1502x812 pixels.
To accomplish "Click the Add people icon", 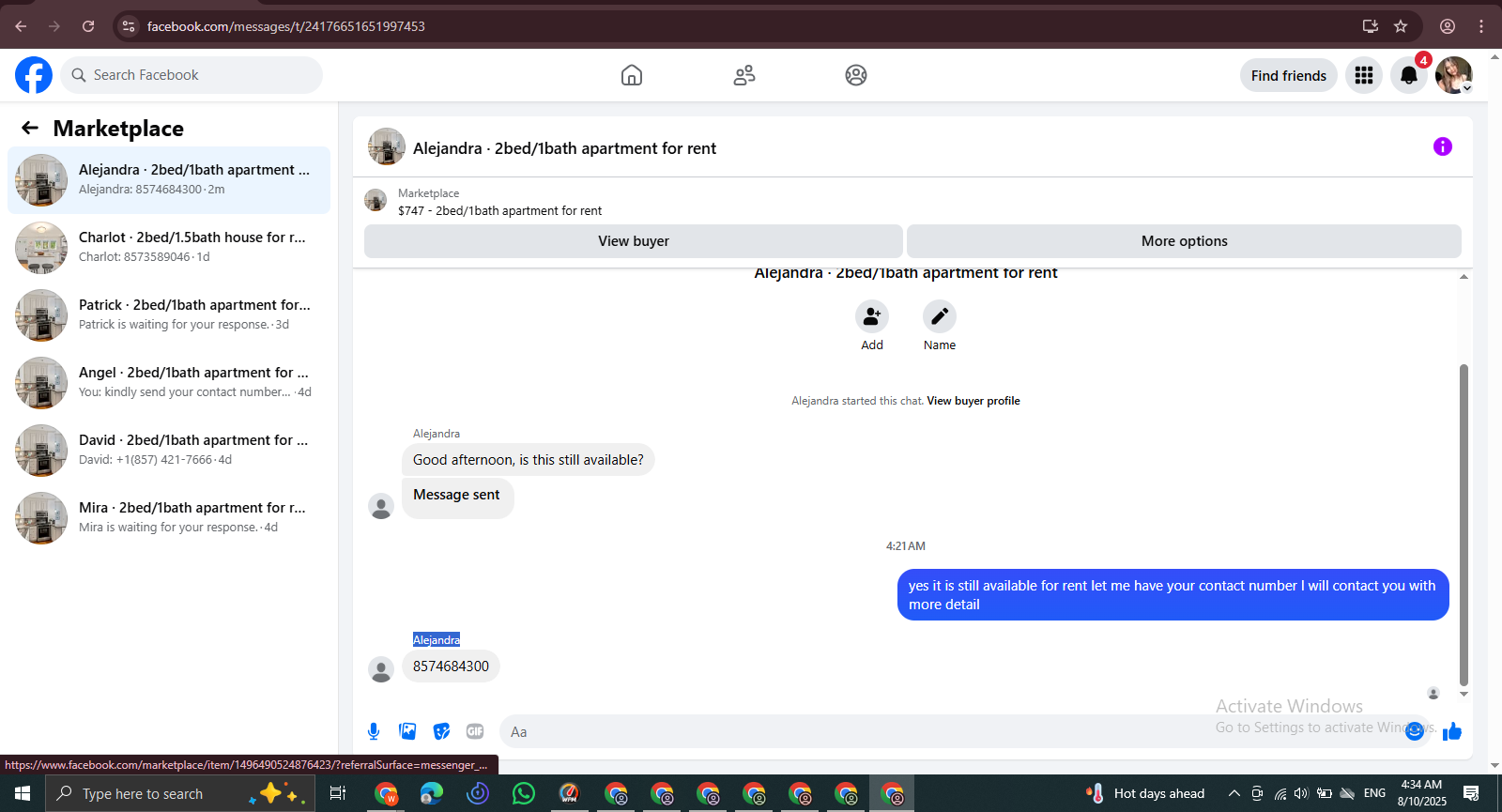I will click(872, 316).
